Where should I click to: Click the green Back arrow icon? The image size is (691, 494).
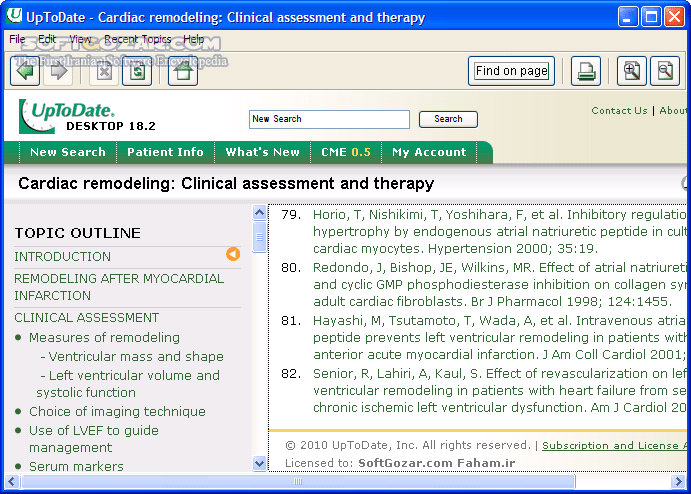point(25,71)
